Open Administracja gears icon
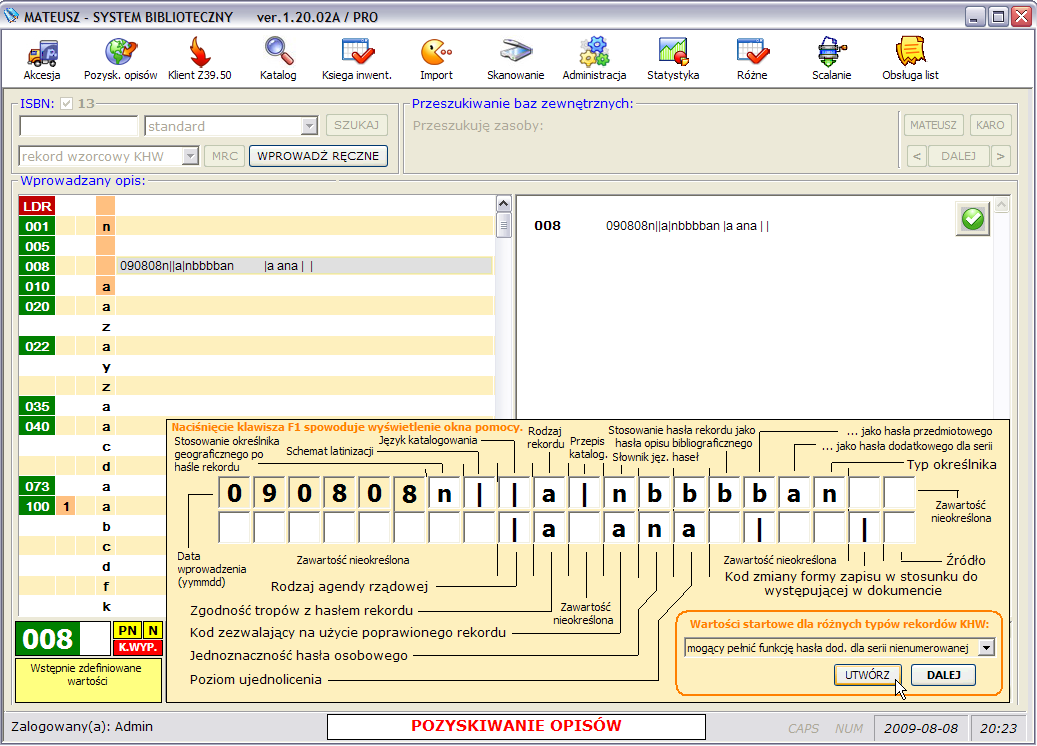 [x=594, y=51]
